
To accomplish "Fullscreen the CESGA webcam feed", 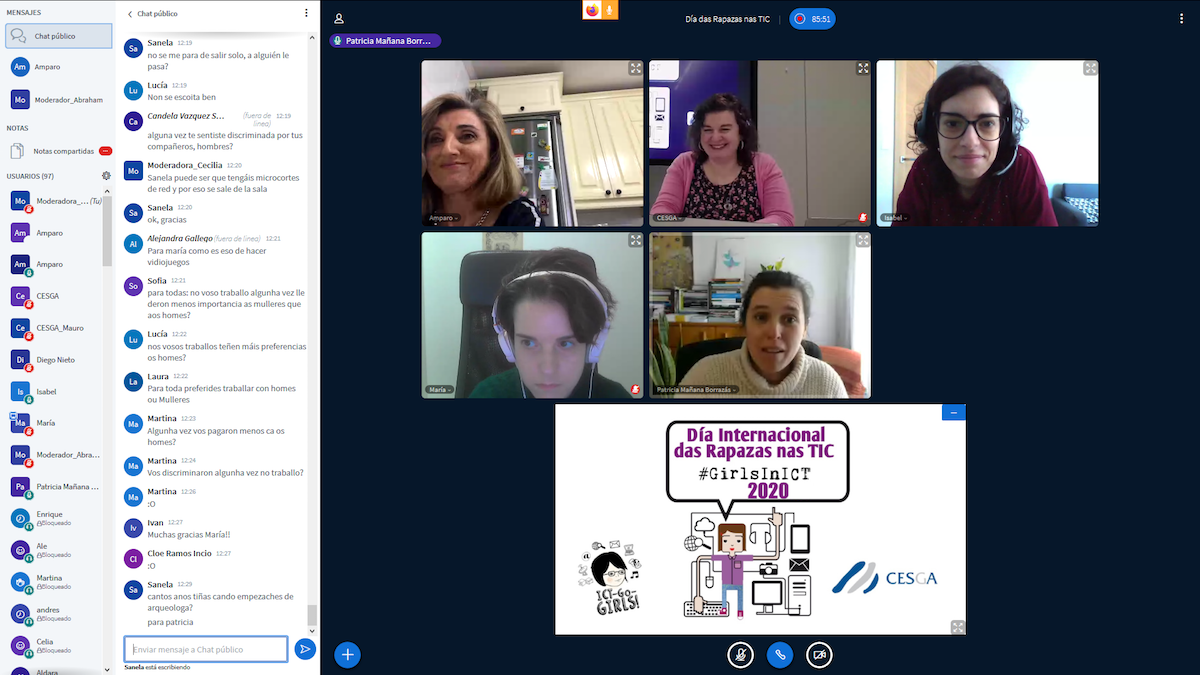I will click(x=862, y=68).
